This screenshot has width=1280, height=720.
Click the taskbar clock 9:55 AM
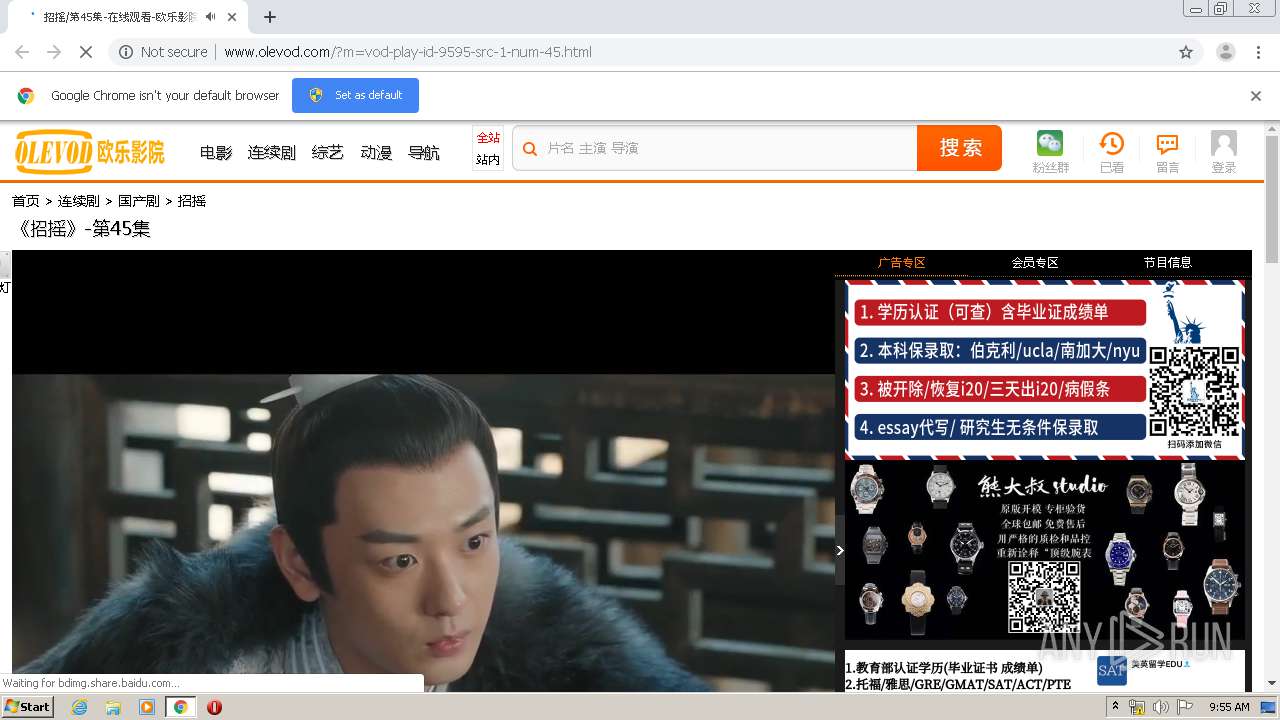1229,707
